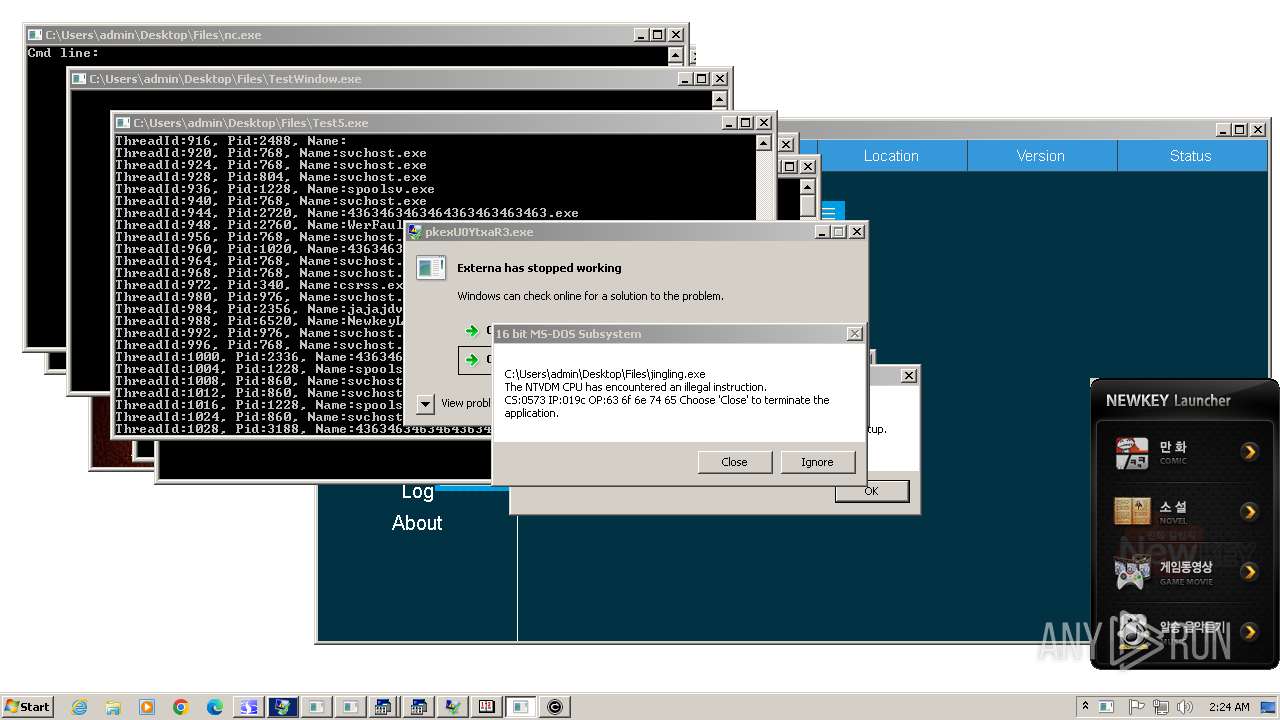1280x720 pixels.
Task: Switch to the blue arrows app on taskbar
Action: tap(248, 707)
